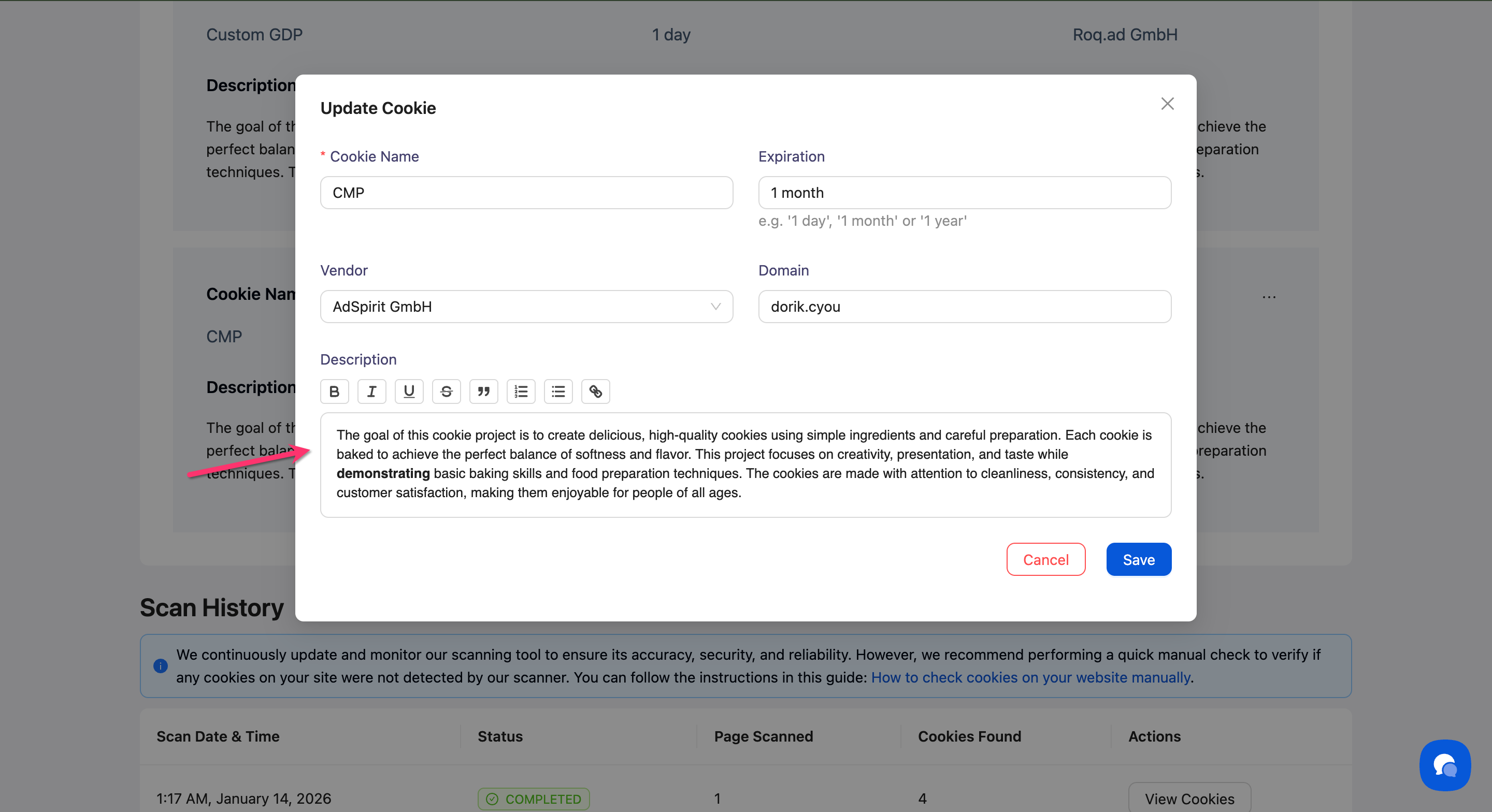Insert a blockquote in description
Image resolution: width=1492 pixels, height=812 pixels.
pyautogui.click(x=484, y=392)
